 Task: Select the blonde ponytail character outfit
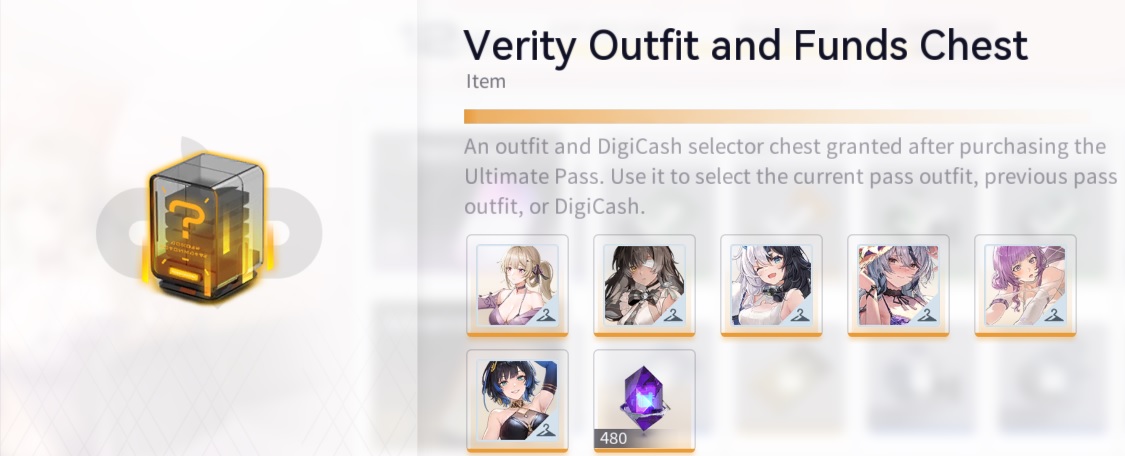517,285
